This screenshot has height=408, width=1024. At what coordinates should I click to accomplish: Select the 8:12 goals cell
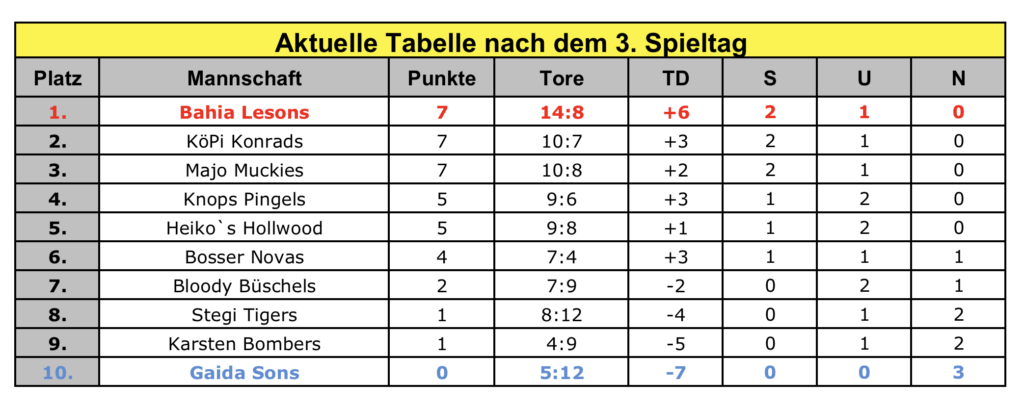(561, 315)
